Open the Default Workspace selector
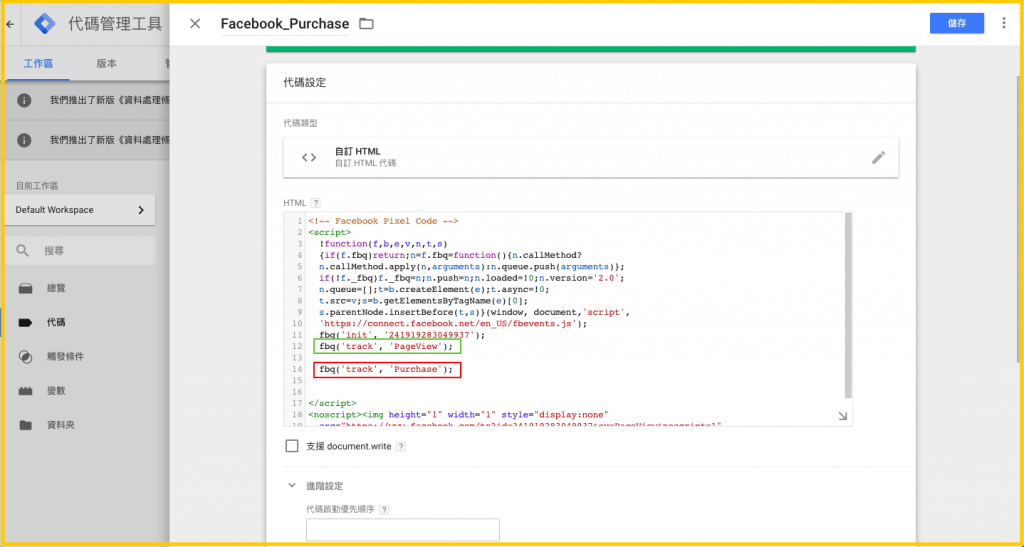The height and width of the screenshot is (547, 1024). (80, 210)
